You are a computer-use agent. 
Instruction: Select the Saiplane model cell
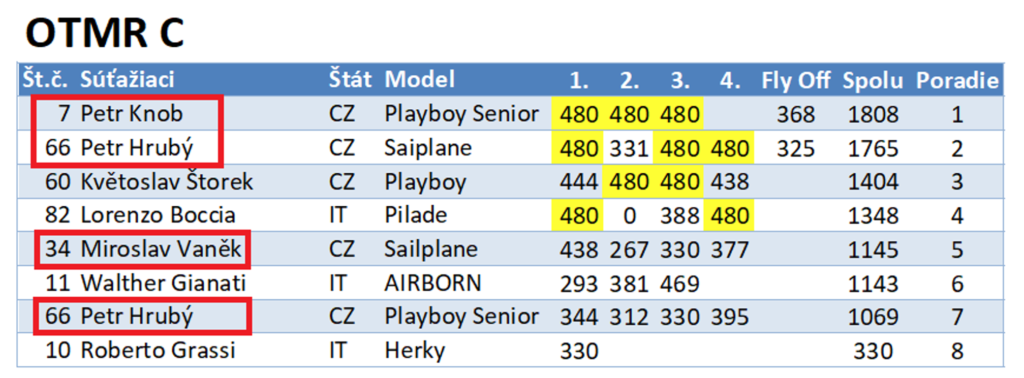(x=428, y=148)
